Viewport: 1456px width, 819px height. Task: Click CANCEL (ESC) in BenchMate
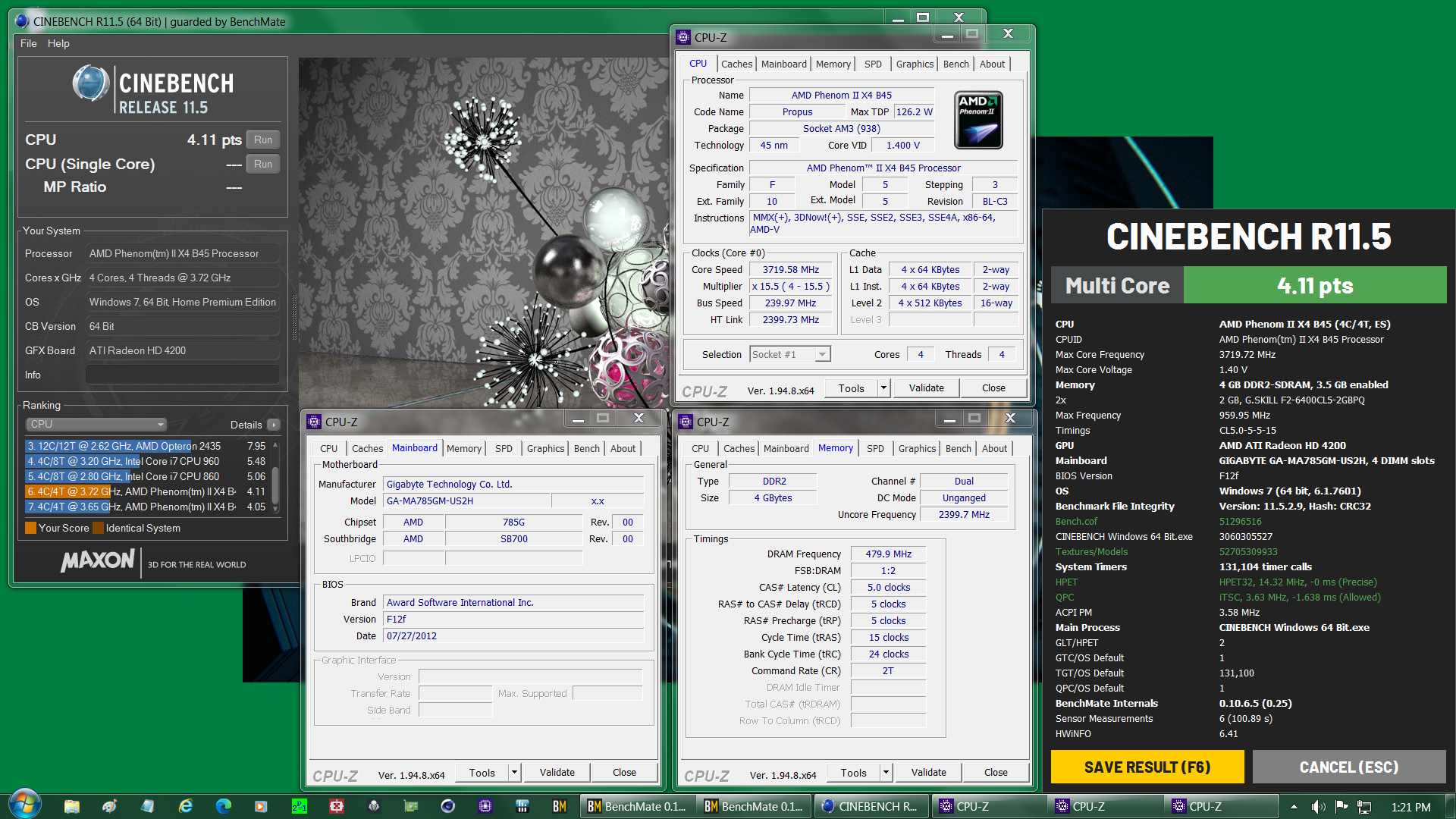click(1349, 767)
